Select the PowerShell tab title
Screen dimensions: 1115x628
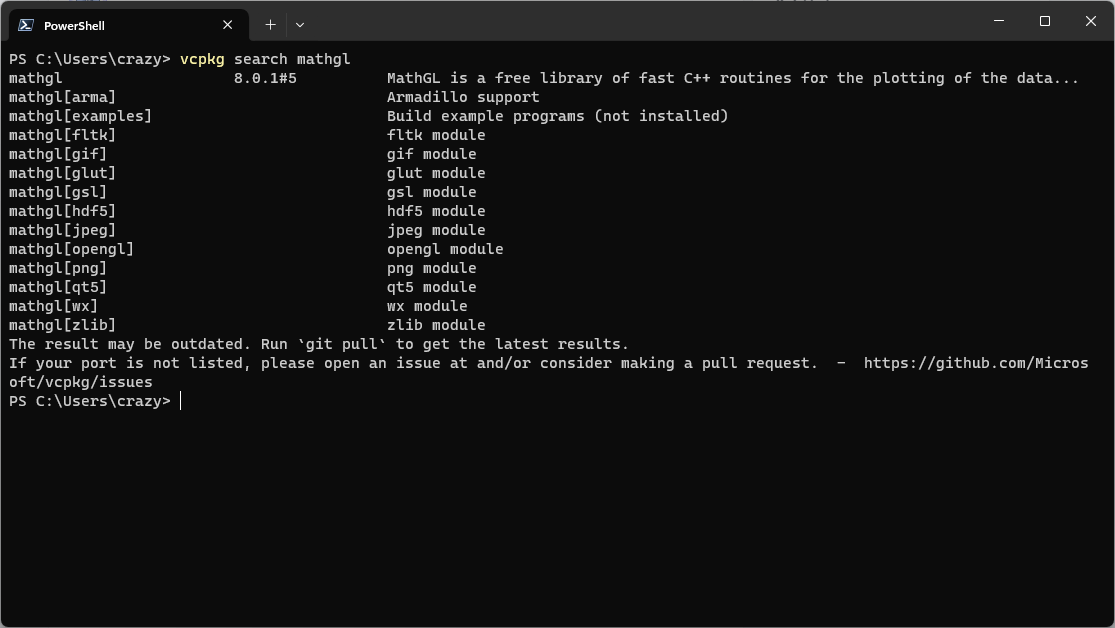coord(74,25)
